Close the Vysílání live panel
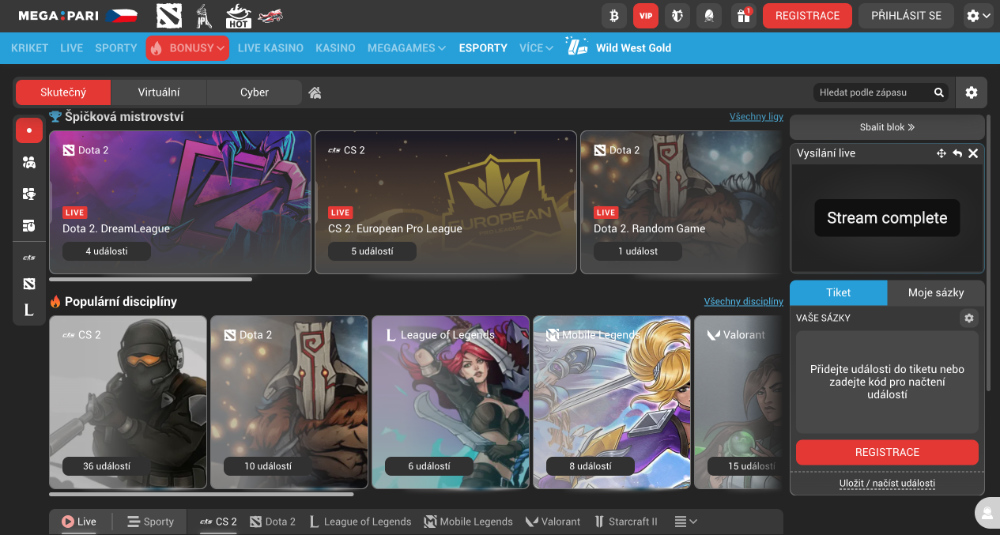The height and width of the screenshot is (535, 1000). point(973,154)
